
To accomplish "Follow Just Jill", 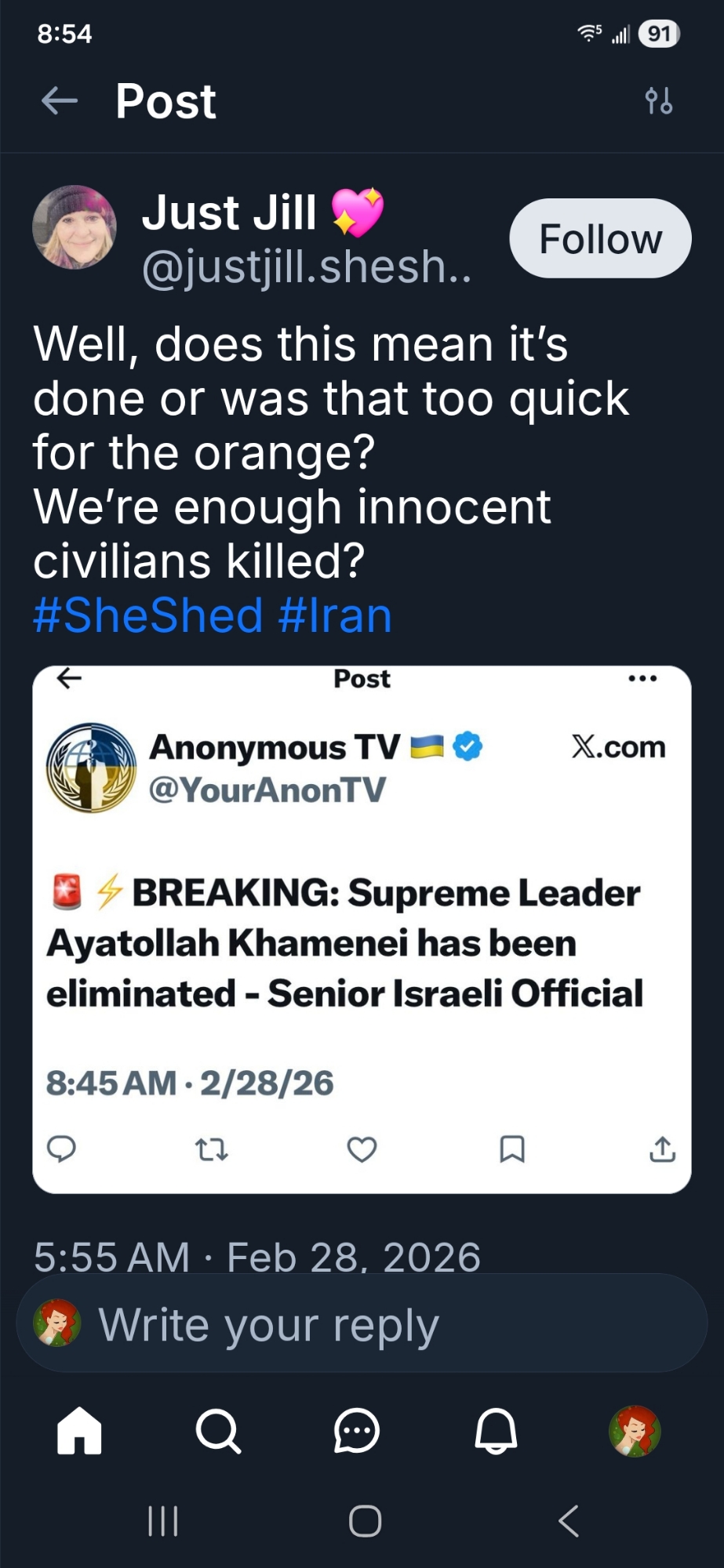I will point(600,238).
